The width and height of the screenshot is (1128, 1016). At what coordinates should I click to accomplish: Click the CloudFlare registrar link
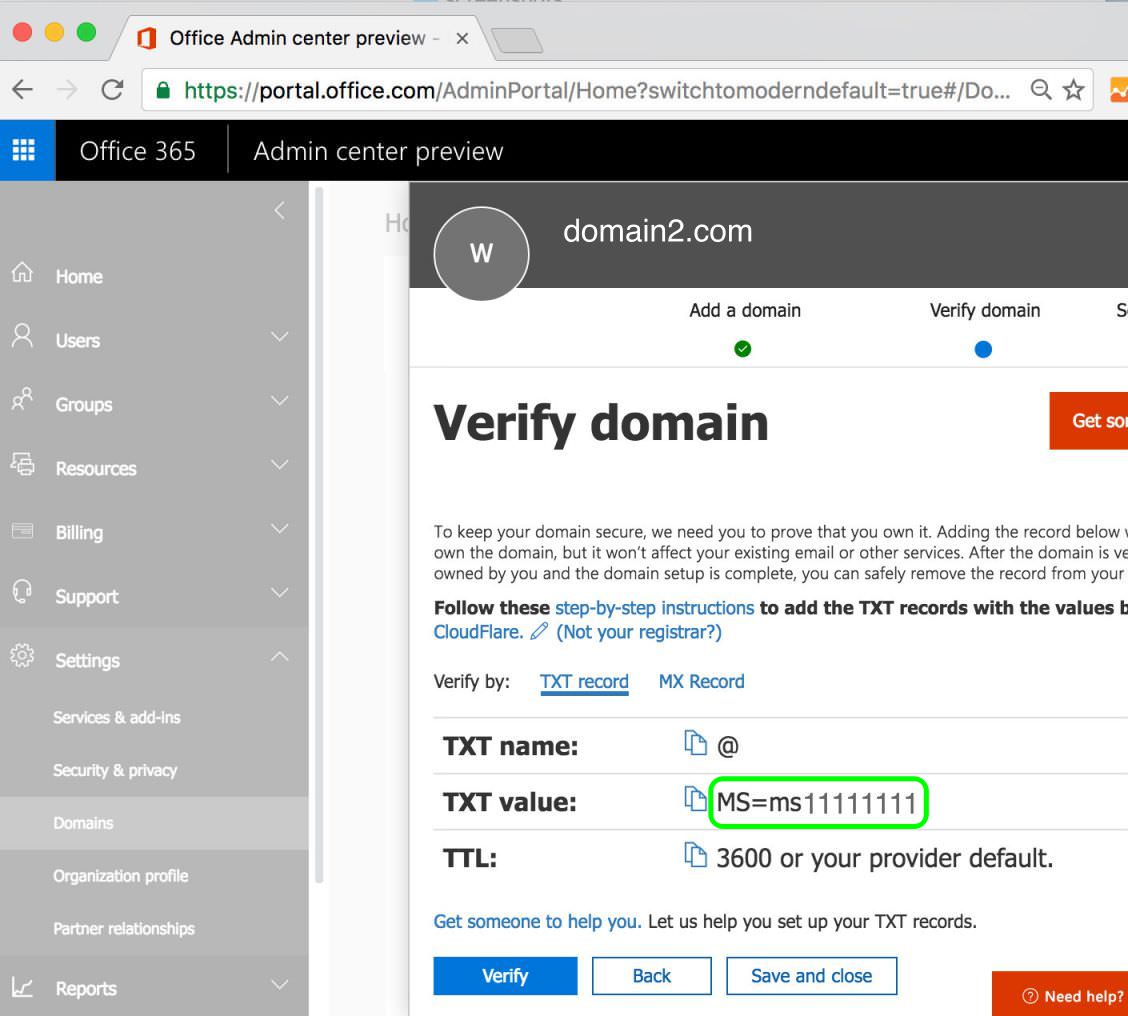pos(478,632)
